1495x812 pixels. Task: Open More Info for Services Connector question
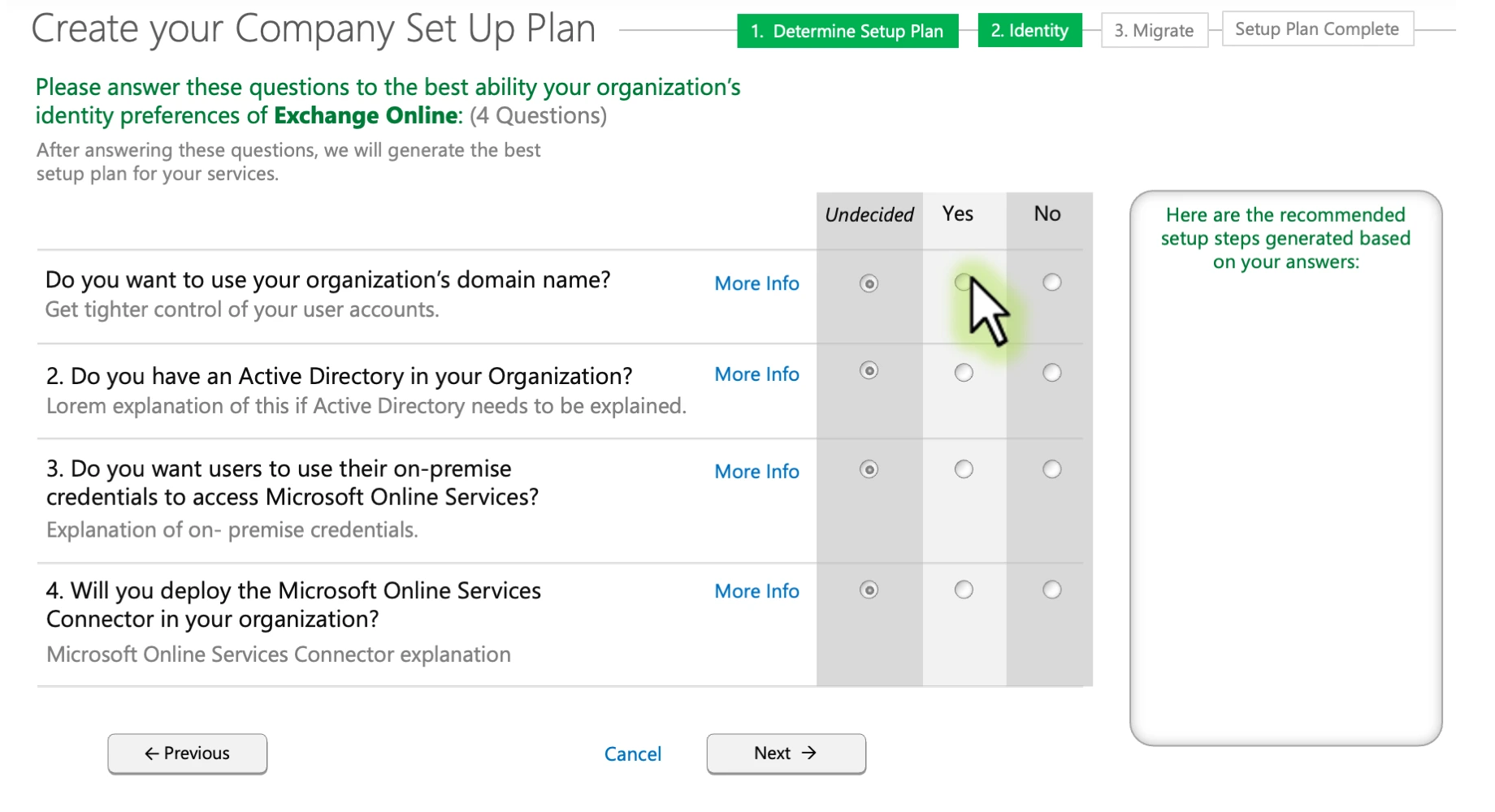(756, 591)
